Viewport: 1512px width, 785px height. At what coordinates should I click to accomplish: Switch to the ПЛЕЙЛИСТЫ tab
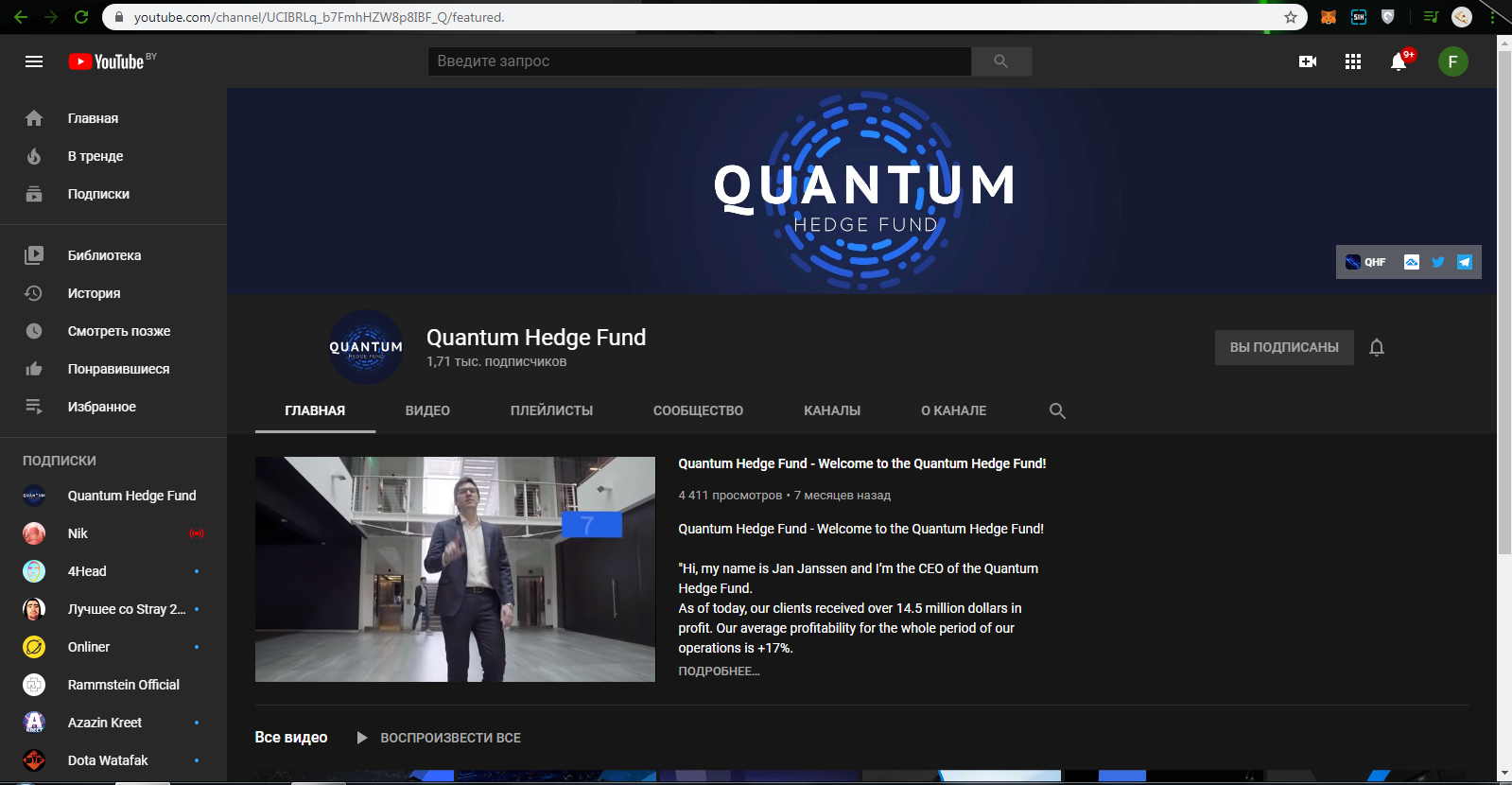(552, 410)
